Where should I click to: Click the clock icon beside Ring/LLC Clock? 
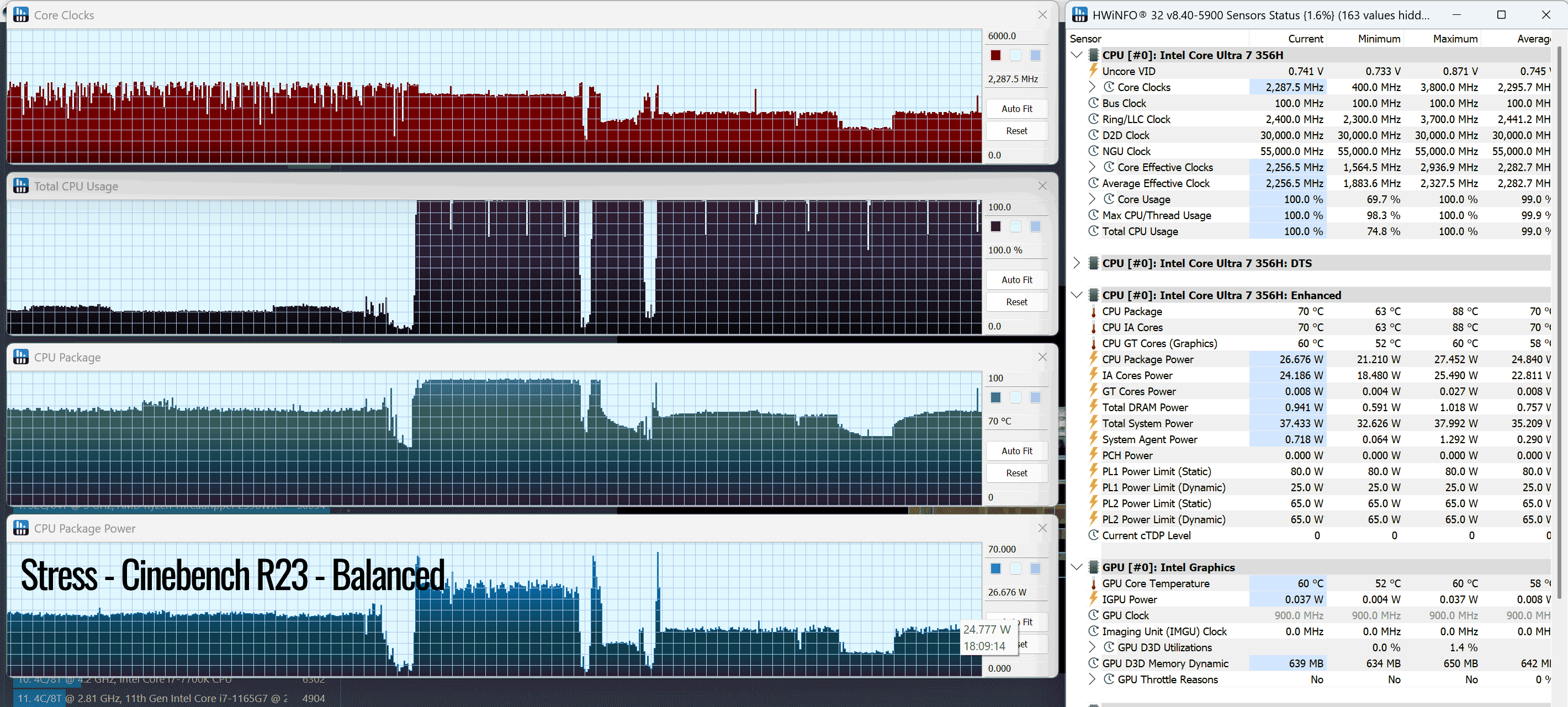click(x=1094, y=119)
